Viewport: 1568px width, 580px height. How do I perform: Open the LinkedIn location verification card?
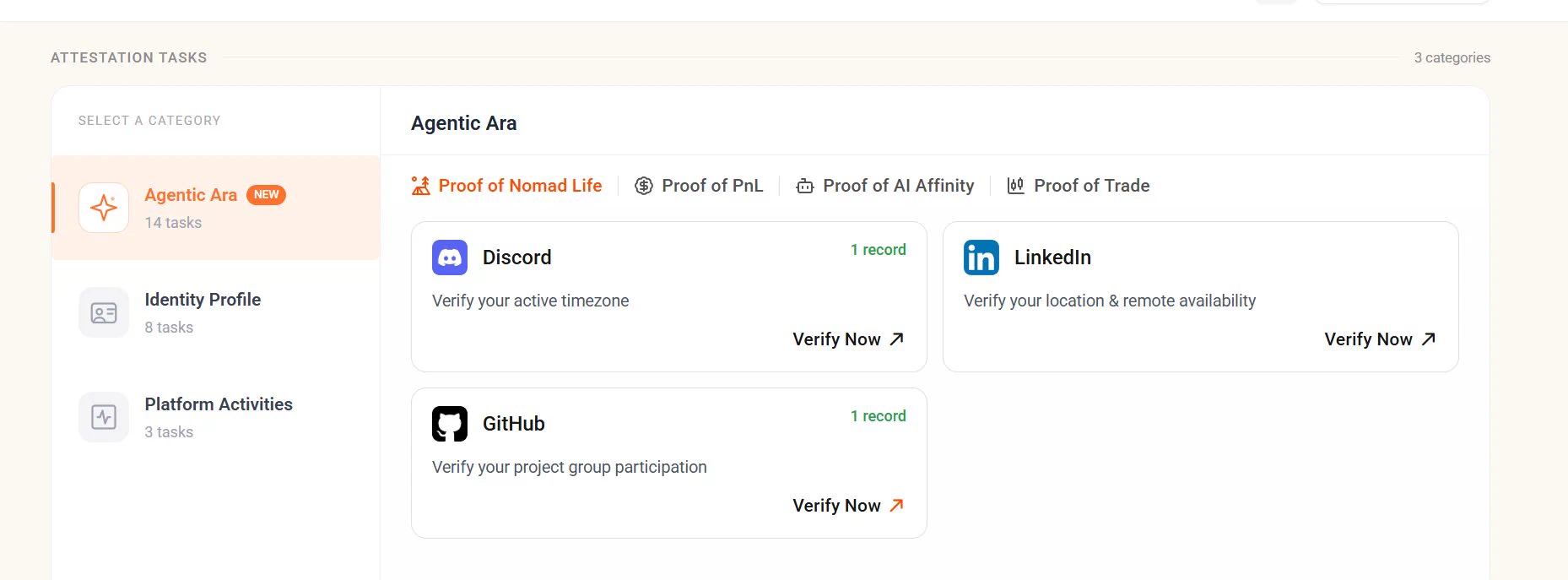point(1201,296)
